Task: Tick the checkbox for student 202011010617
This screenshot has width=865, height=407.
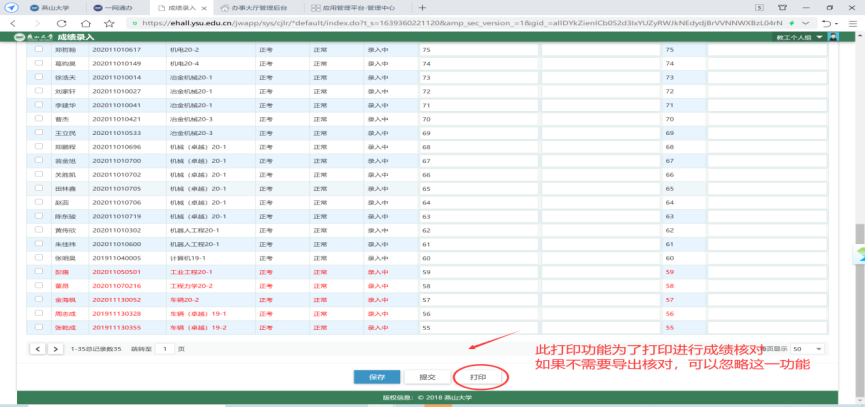Action: [39, 48]
